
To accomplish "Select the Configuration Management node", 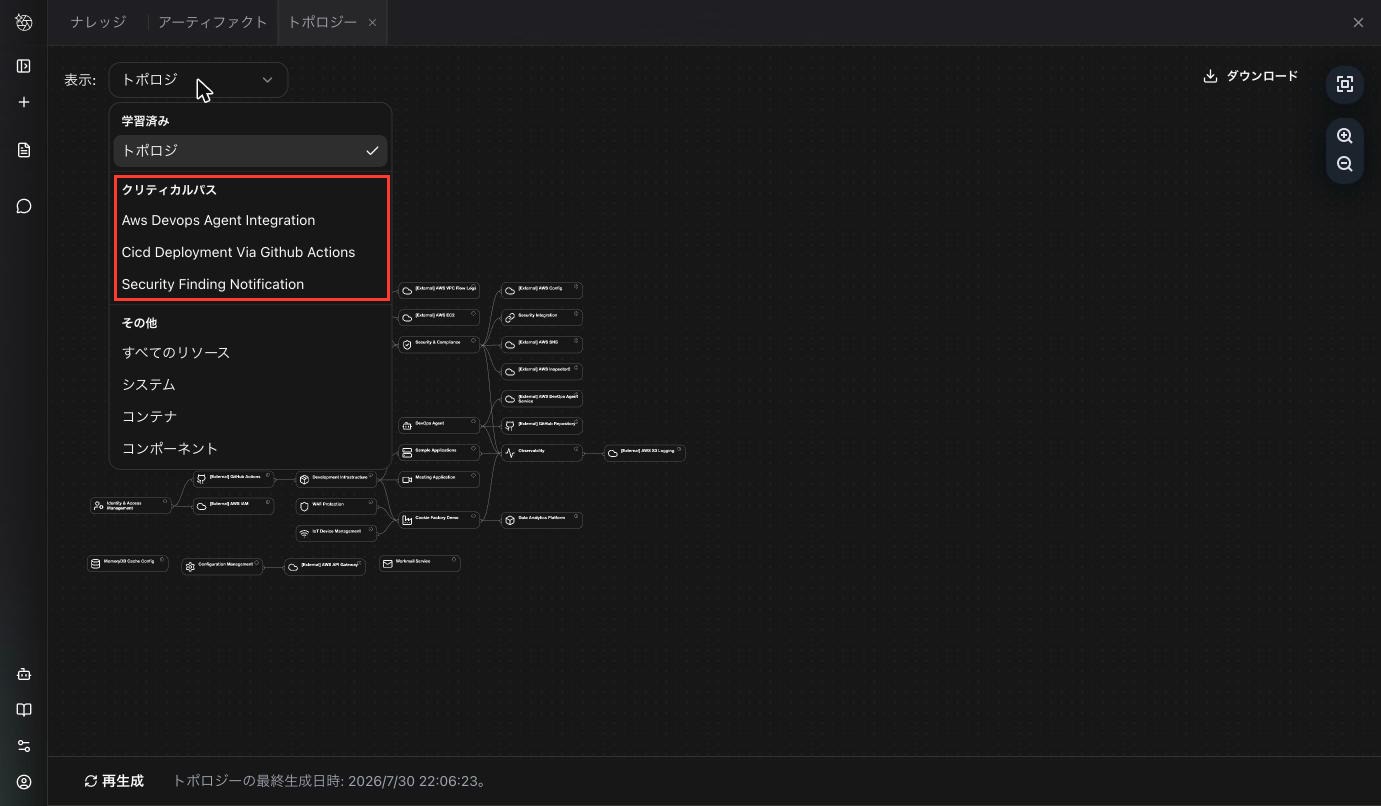I will (x=222, y=566).
